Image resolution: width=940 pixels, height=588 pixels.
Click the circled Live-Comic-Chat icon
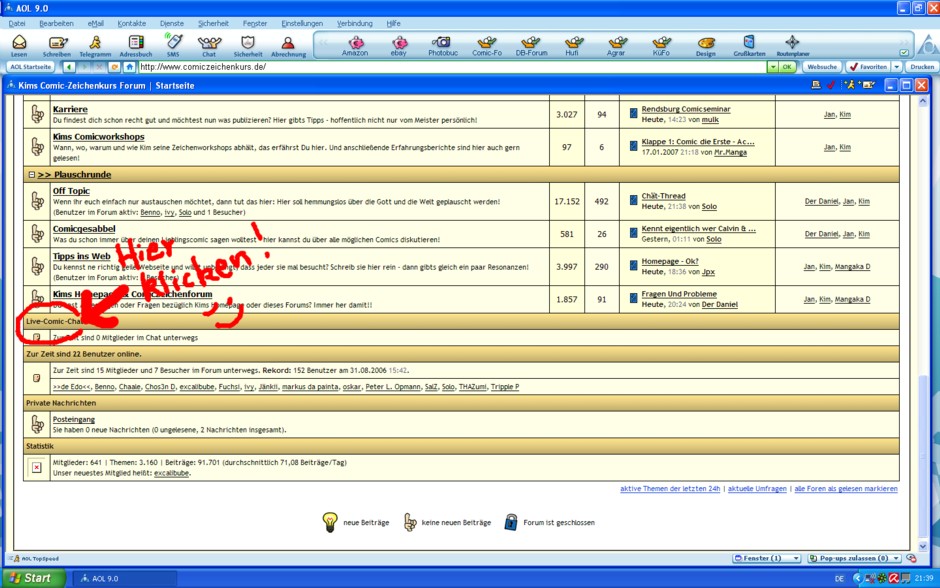tap(36, 338)
